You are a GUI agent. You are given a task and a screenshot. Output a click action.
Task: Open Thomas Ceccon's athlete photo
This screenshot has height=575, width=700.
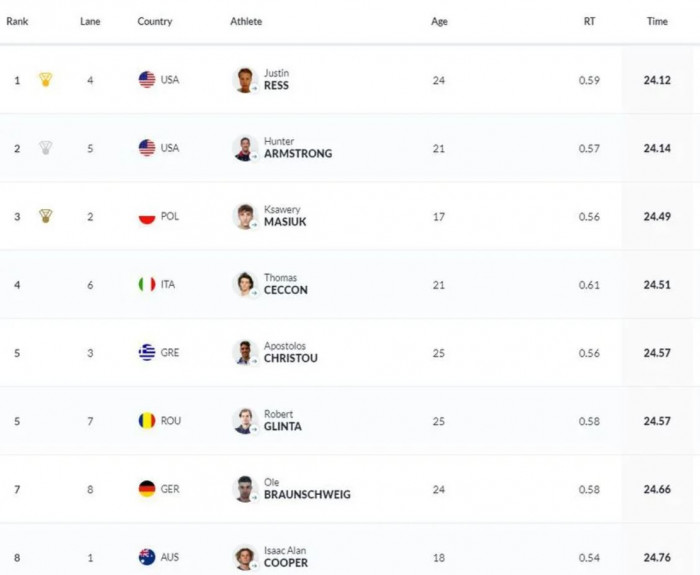[x=245, y=284]
